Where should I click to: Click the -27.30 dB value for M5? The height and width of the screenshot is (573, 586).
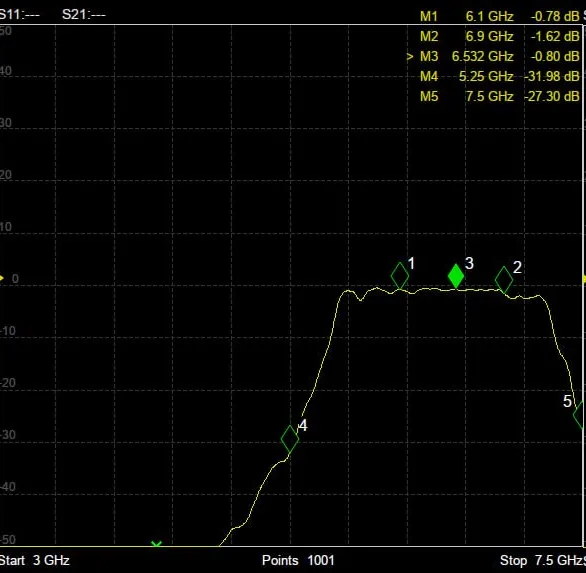coord(552,96)
